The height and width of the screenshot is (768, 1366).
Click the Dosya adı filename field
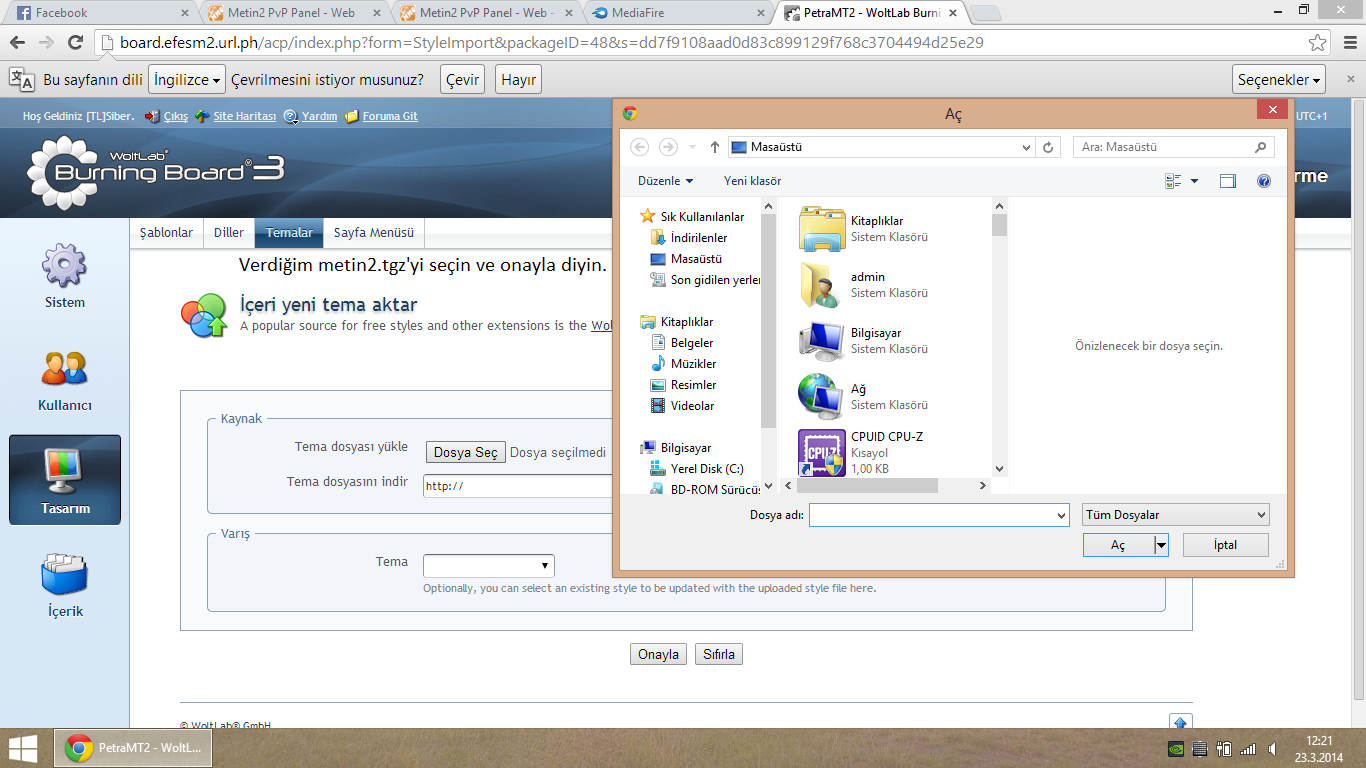tap(939, 515)
